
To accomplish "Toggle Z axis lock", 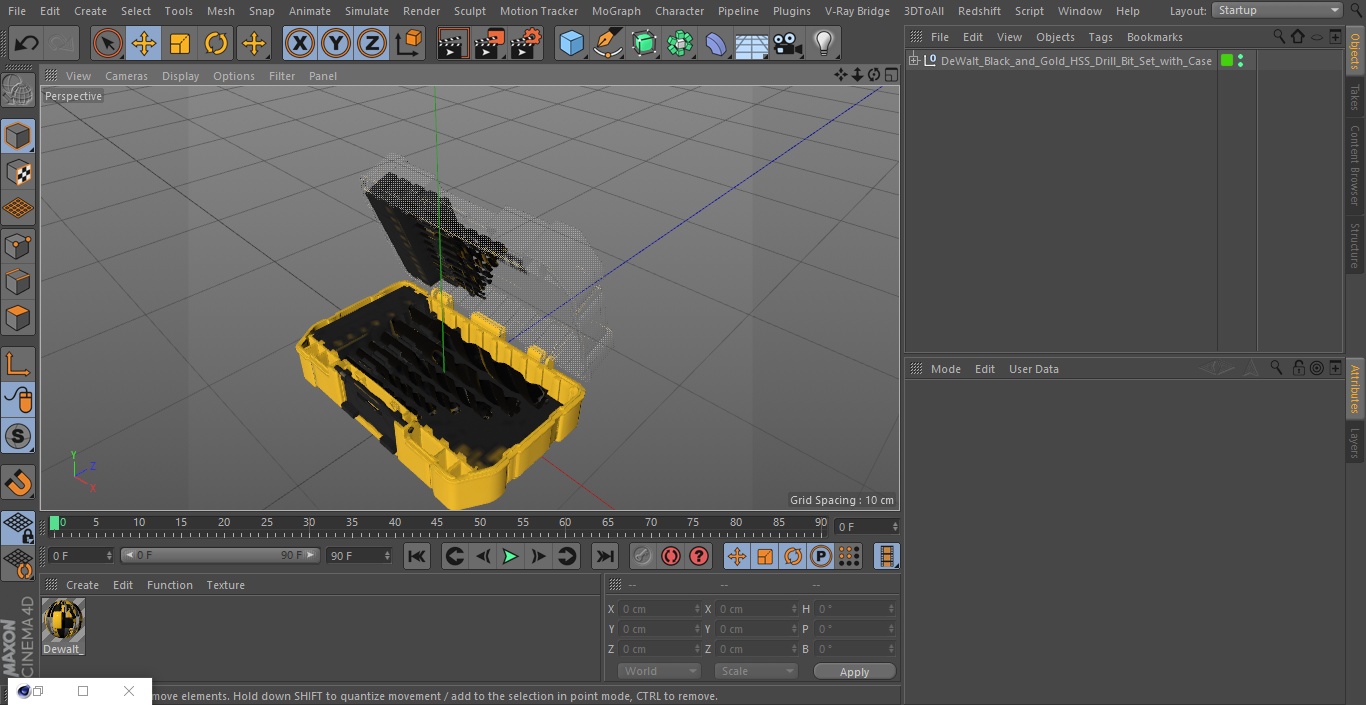I will (x=372, y=43).
